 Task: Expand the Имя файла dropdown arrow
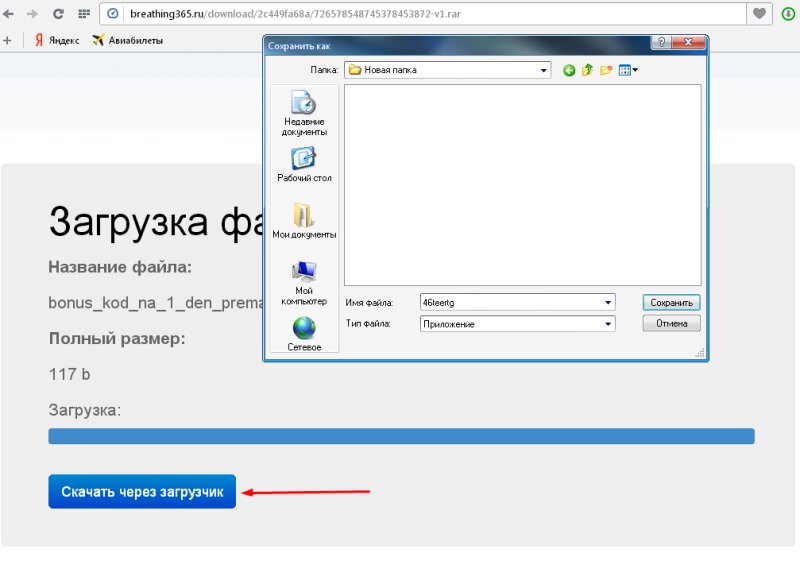[608, 302]
